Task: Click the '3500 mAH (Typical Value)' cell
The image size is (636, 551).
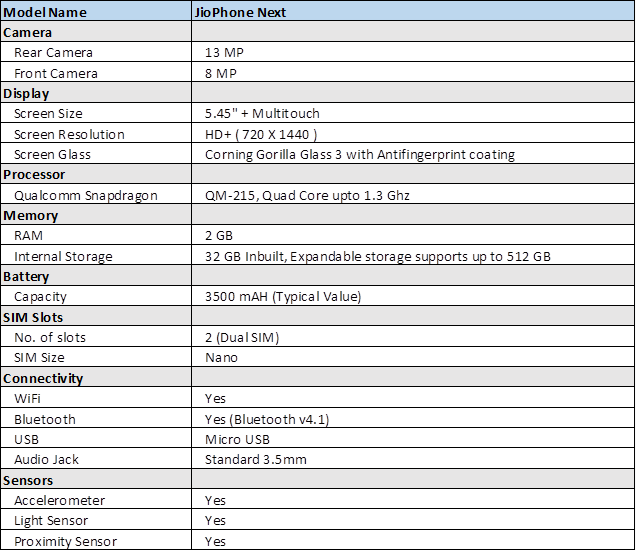Action: click(413, 296)
